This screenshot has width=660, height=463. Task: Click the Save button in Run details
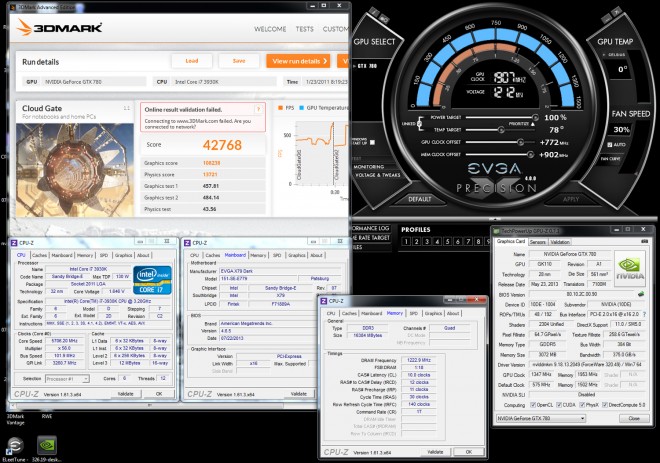239,61
